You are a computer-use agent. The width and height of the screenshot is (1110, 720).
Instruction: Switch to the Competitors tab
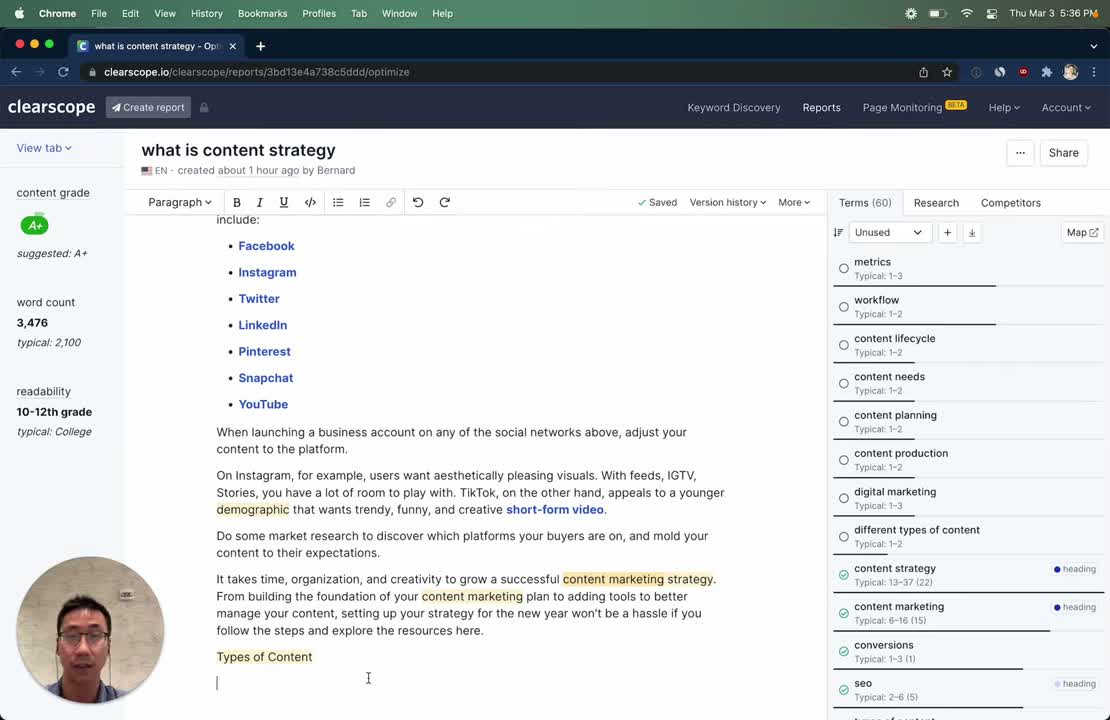(1010, 202)
